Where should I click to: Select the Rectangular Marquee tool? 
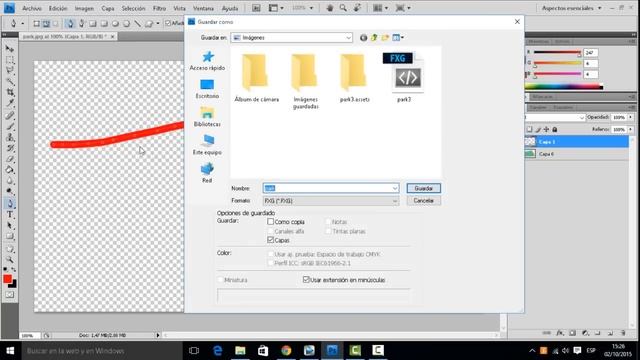(x=10, y=60)
